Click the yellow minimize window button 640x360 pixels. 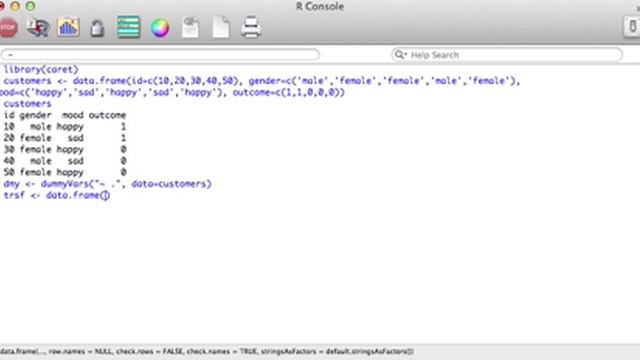point(16,6)
